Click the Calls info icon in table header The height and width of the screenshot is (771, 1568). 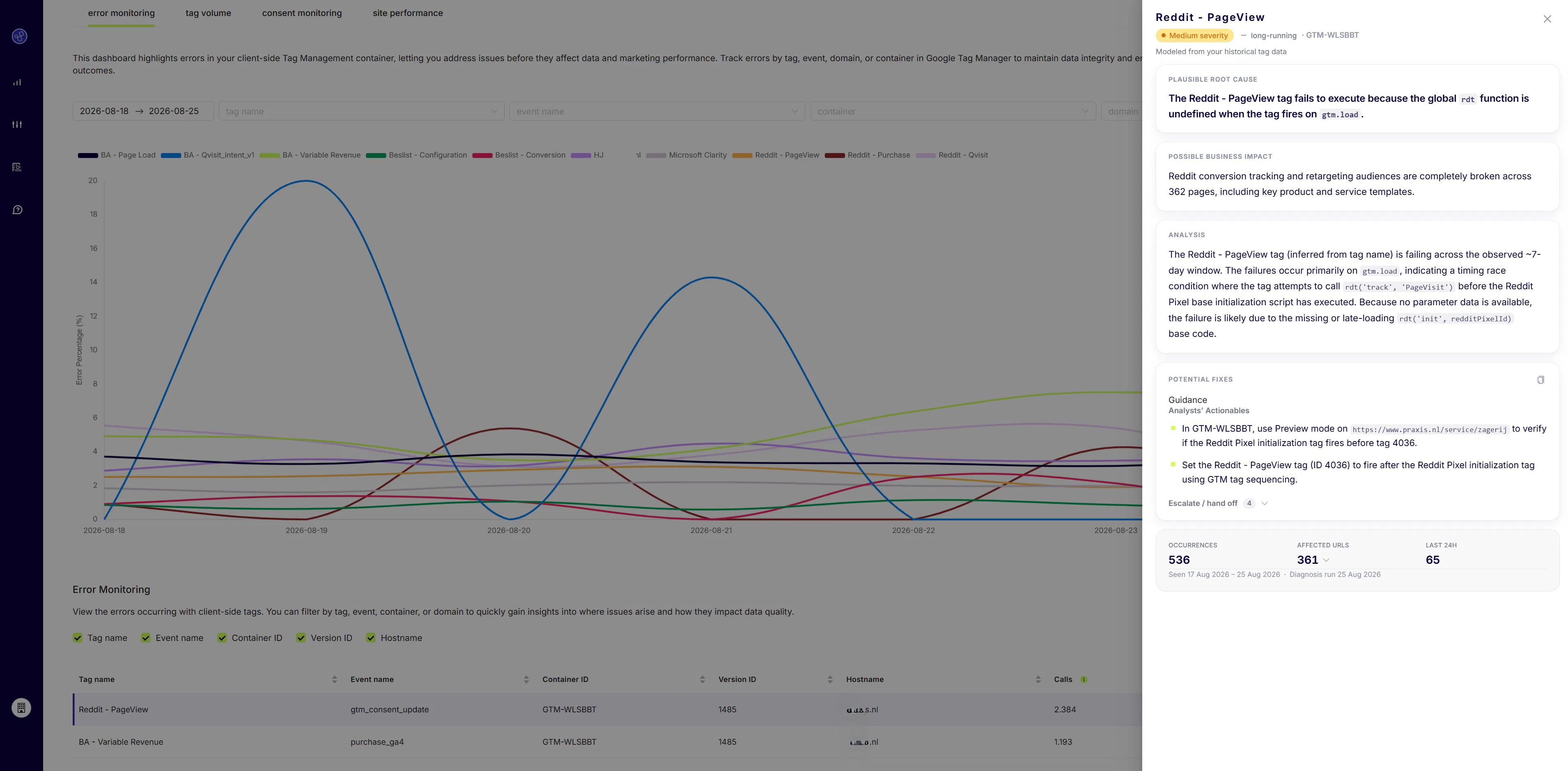point(1084,680)
